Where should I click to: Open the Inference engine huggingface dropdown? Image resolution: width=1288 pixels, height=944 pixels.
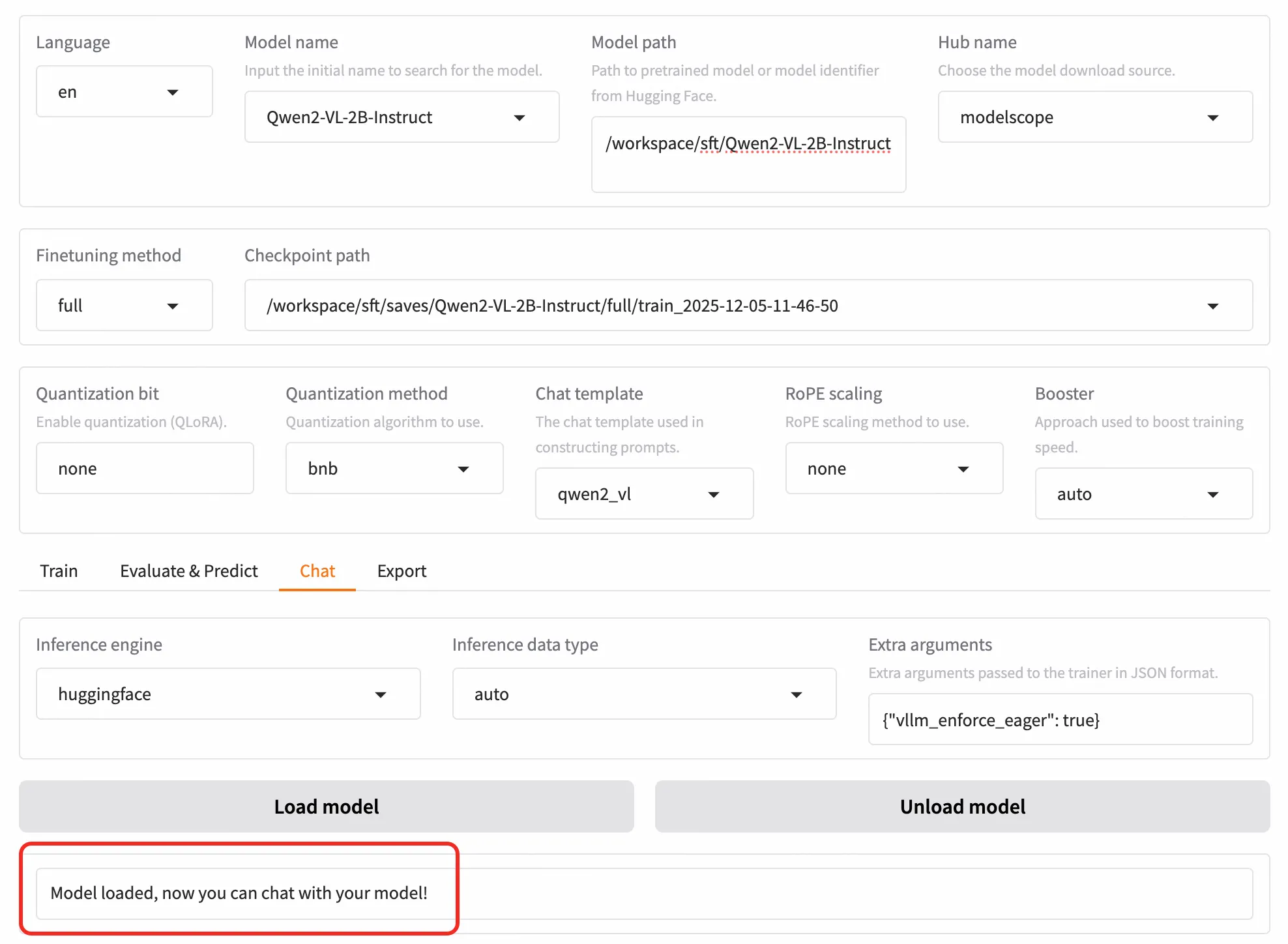point(228,694)
